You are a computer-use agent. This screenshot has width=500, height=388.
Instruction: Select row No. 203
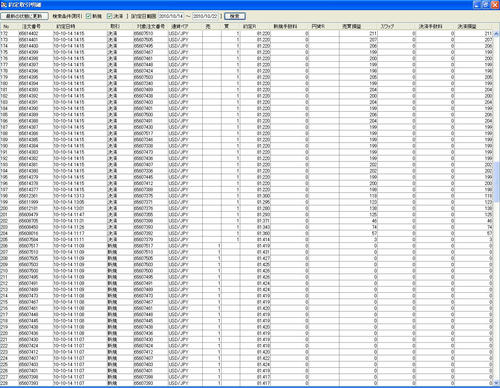click(247, 227)
